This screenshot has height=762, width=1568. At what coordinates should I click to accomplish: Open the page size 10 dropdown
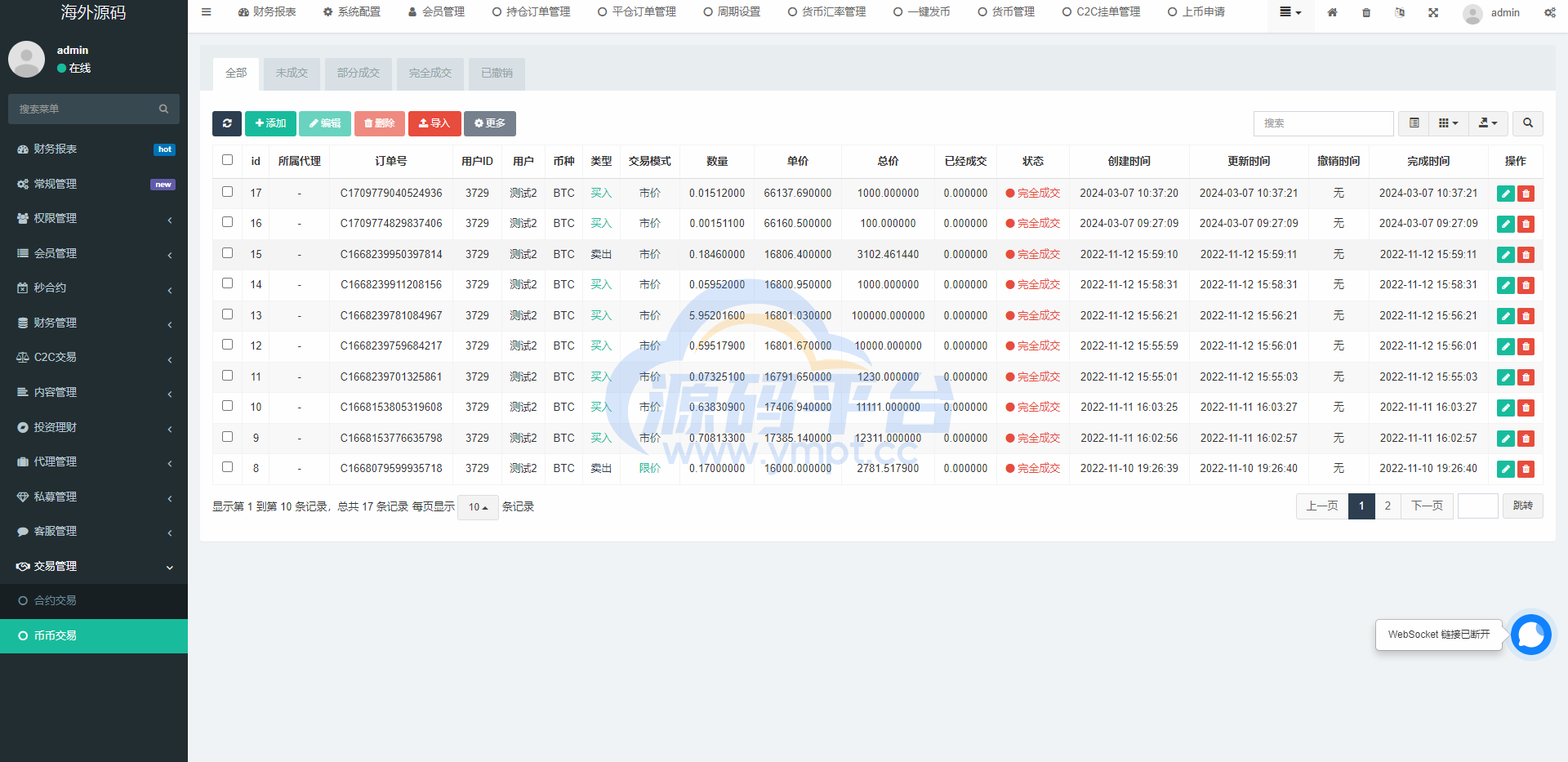click(478, 507)
